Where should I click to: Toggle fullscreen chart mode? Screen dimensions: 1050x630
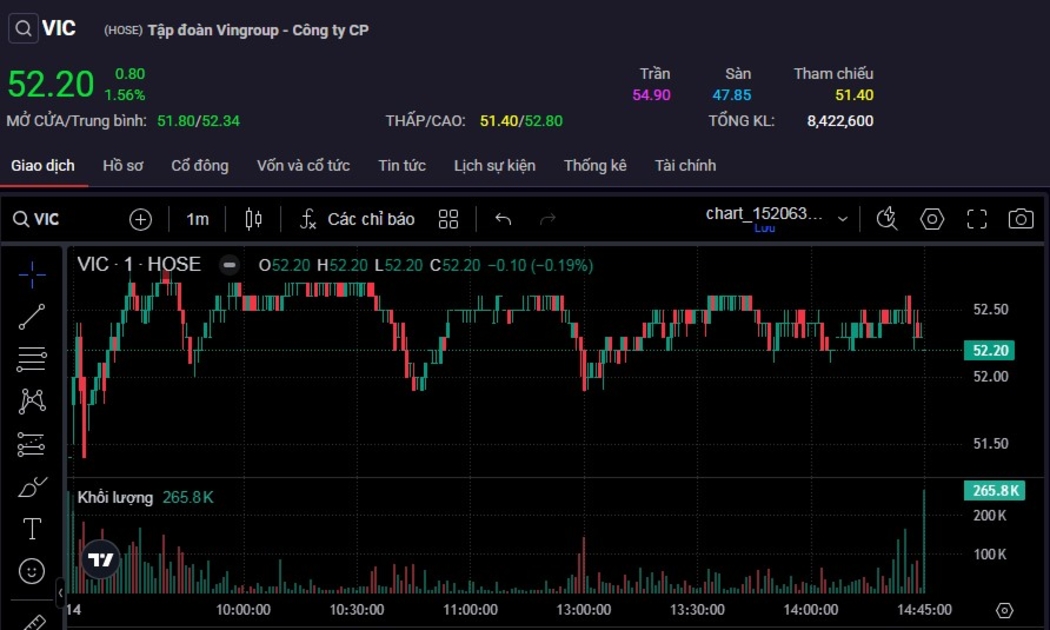(x=976, y=219)
